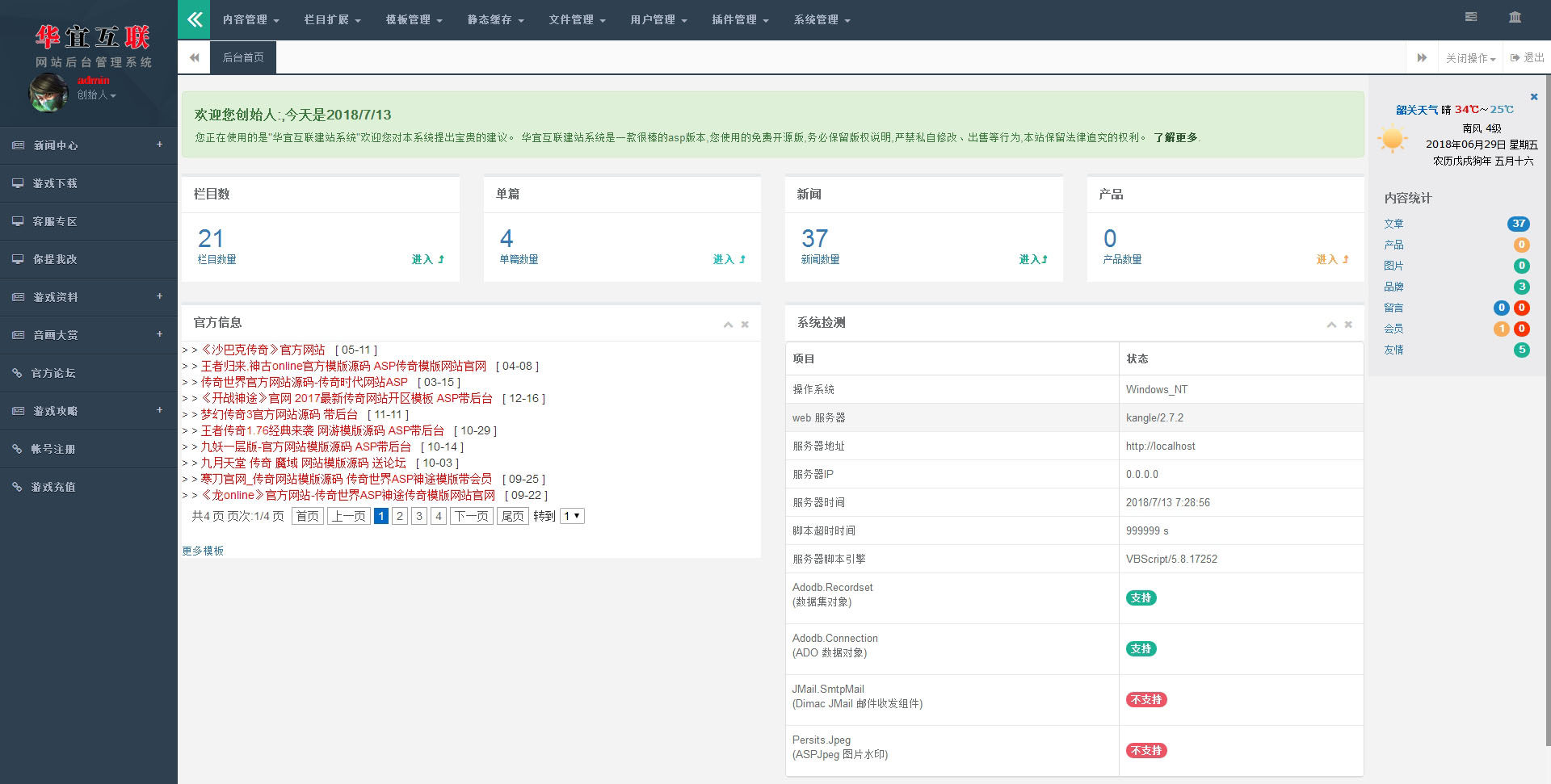Switch to the 后台首页 tab
This screenshot has width=1551, height=784.
243,57
